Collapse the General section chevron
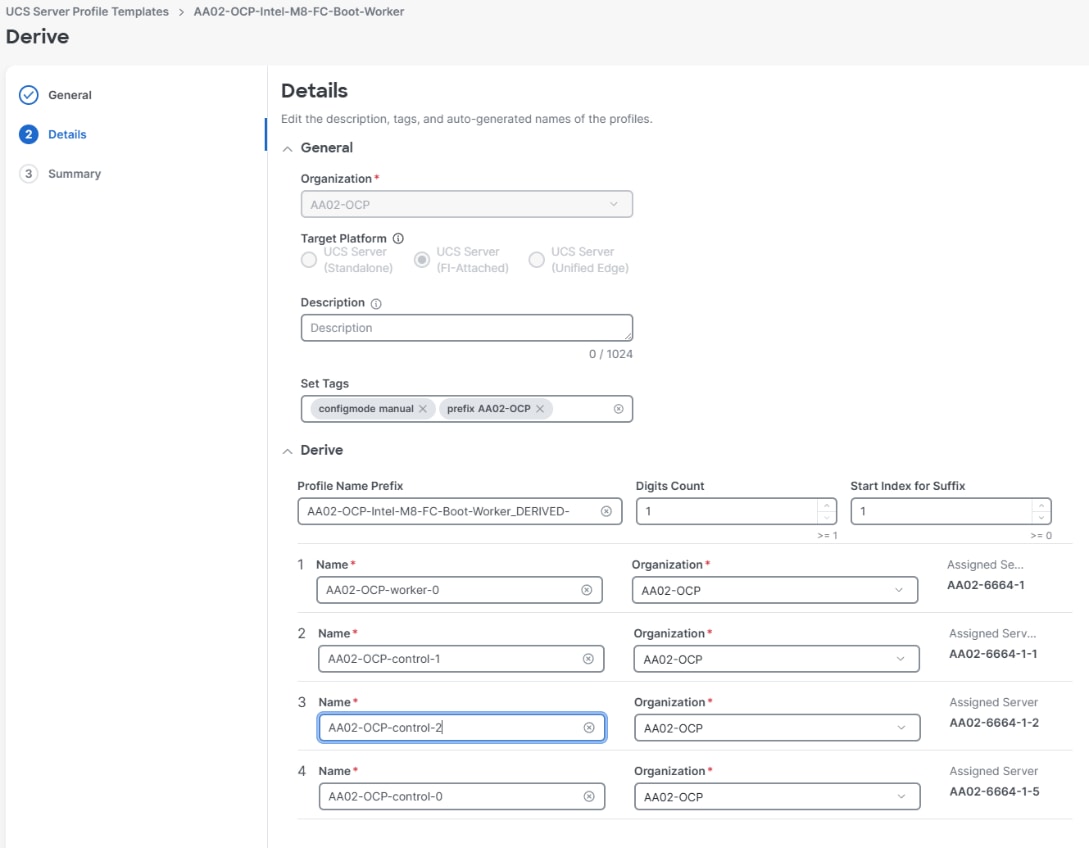Screen dimensions: 1089x848 click(x=288, y=149)
